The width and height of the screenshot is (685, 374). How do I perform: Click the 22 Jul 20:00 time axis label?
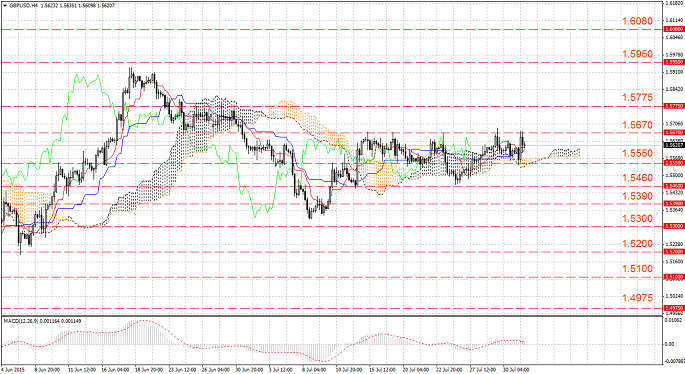point(449,370)
